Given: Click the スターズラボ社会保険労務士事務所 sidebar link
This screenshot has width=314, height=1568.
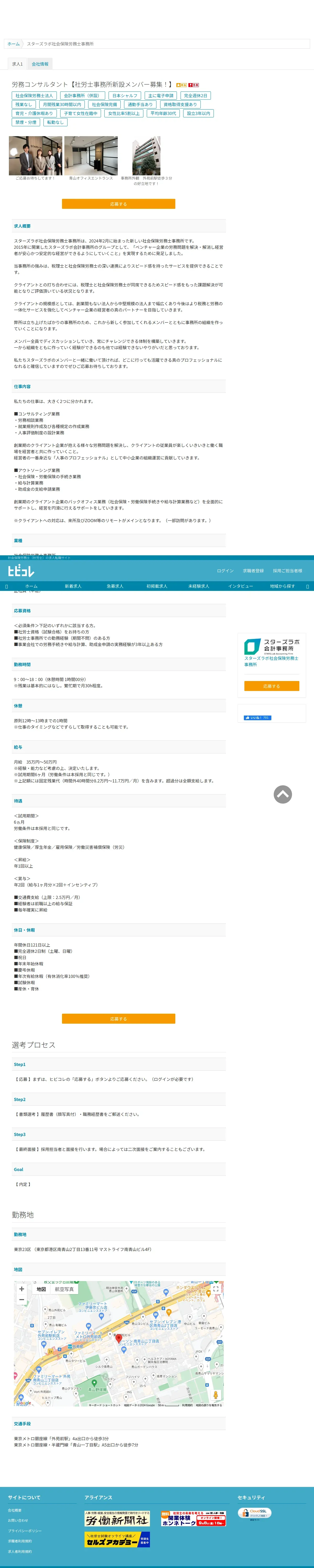Looking at the screenshot, I should [271, 661].
